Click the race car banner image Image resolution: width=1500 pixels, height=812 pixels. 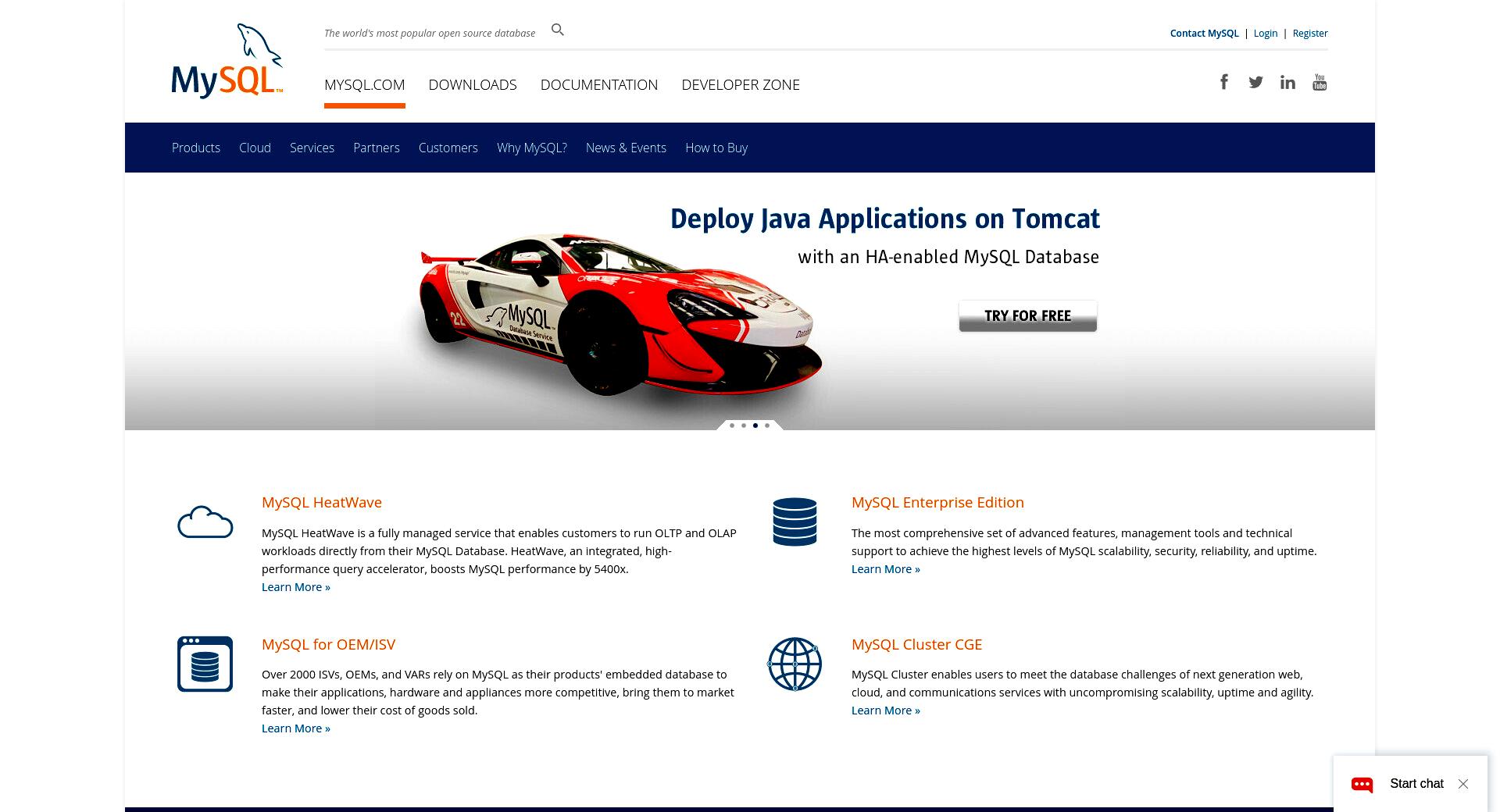point(621,314)
